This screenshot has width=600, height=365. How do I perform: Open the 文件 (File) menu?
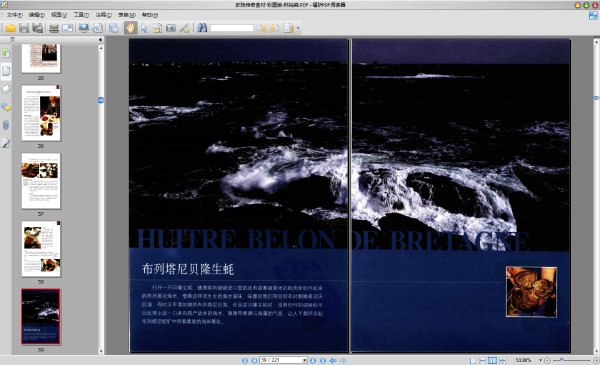(15, 15)
